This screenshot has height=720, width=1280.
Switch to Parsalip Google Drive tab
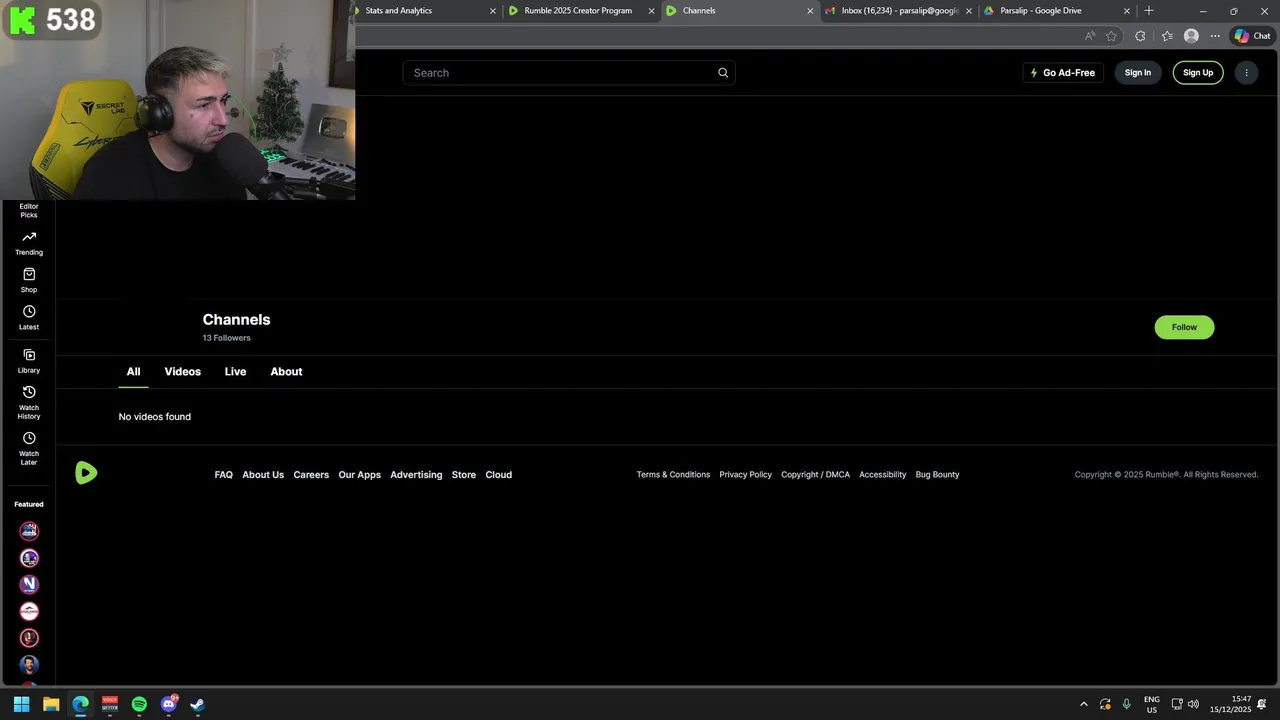click(x=1055, y=11)
